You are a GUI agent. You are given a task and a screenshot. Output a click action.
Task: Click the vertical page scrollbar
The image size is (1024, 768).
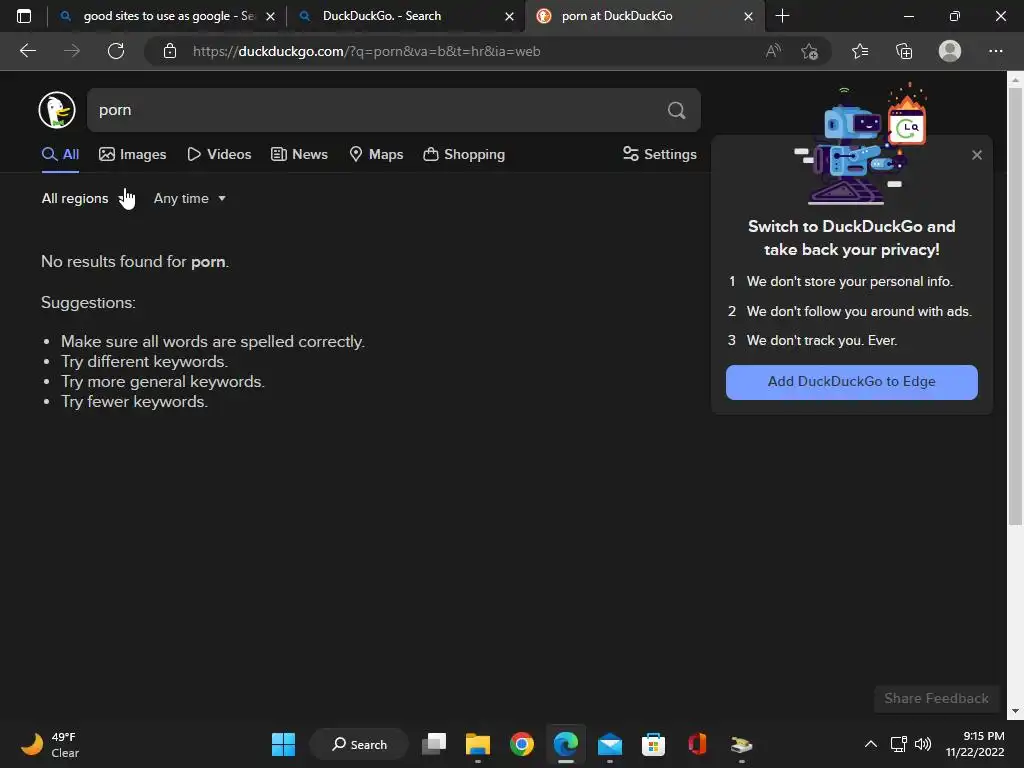click(x=1015, y=307)
